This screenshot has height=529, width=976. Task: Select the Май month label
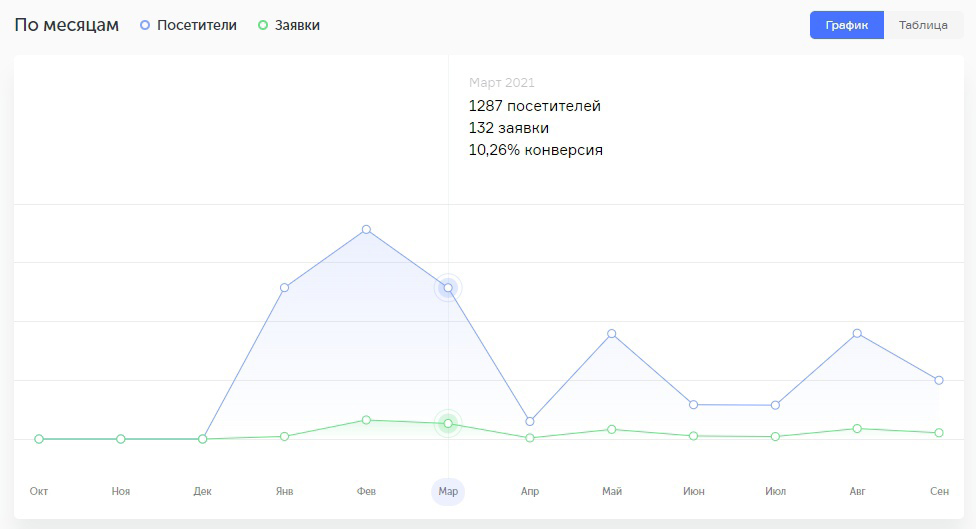coord(612,491)
